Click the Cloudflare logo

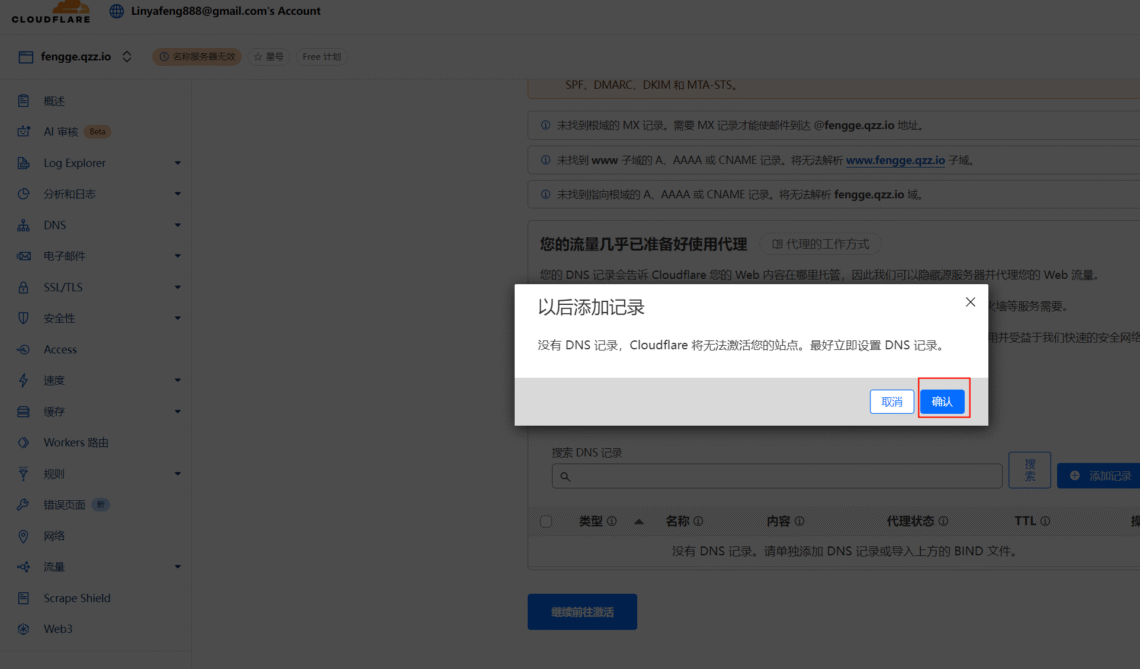click(x=50, y=12)
